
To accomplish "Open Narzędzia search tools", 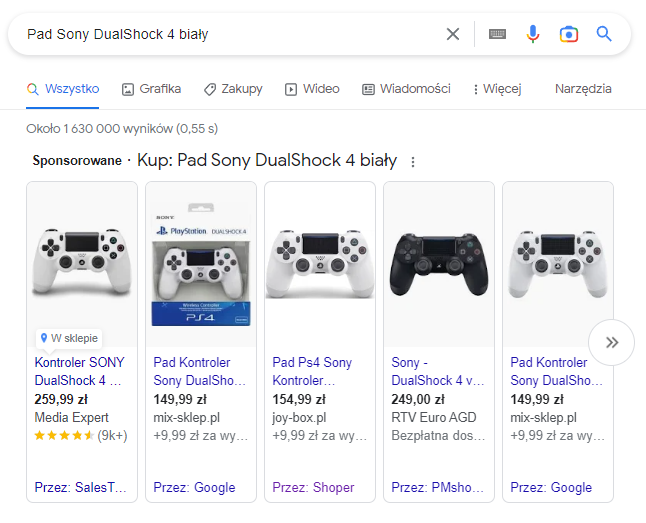I will pos(583,89).
